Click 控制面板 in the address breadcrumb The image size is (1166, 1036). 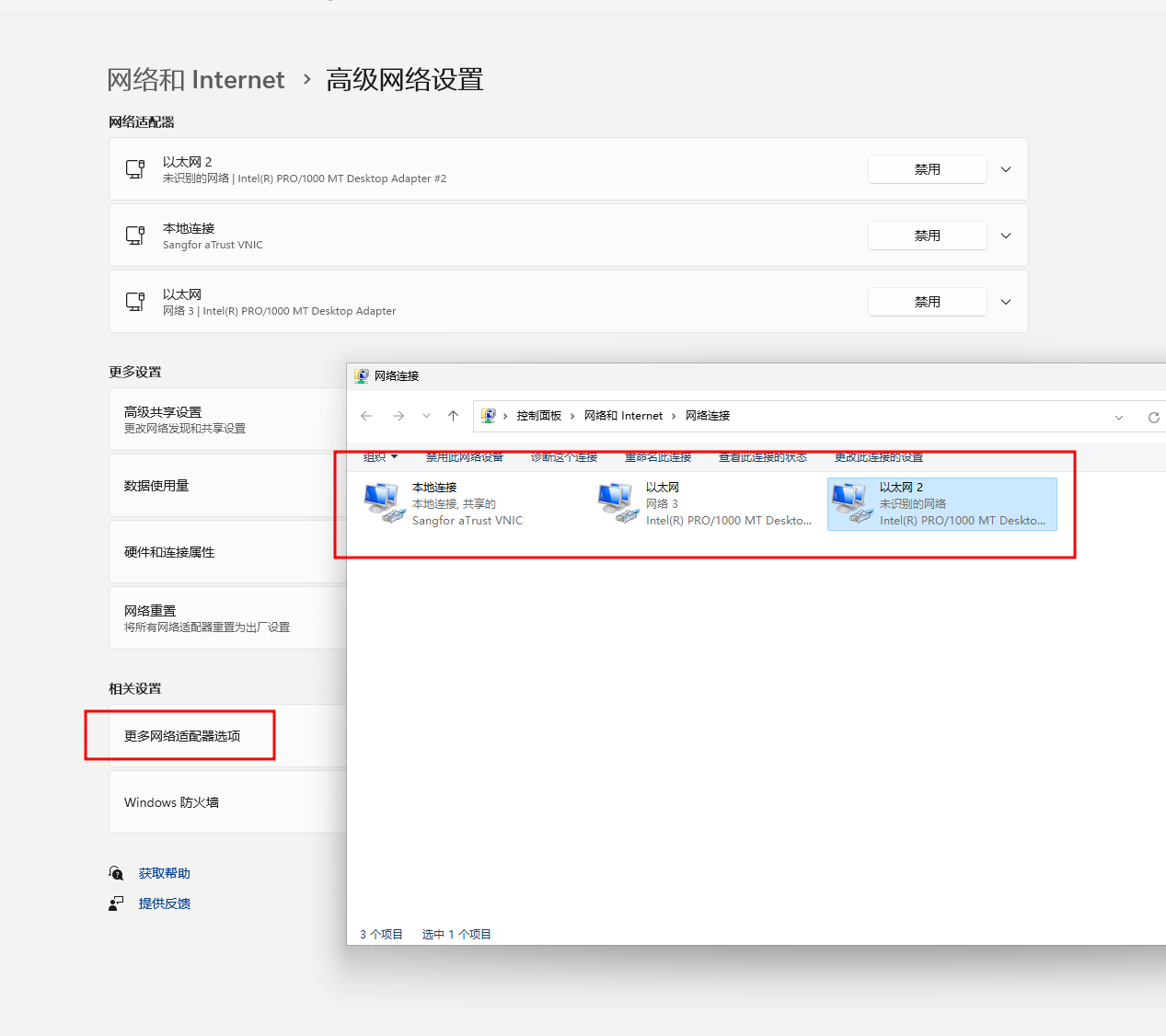538,416
